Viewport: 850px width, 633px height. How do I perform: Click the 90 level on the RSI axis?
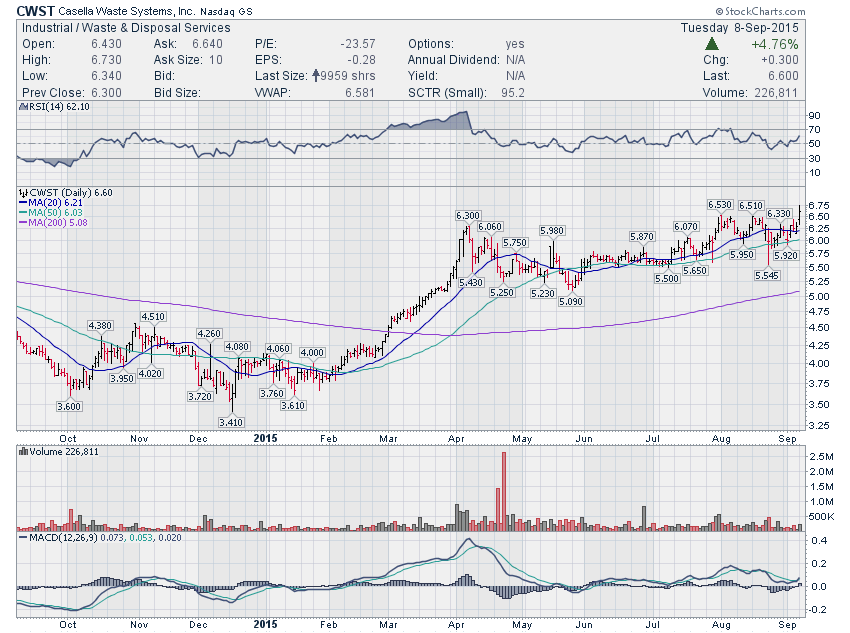[814, 115]
